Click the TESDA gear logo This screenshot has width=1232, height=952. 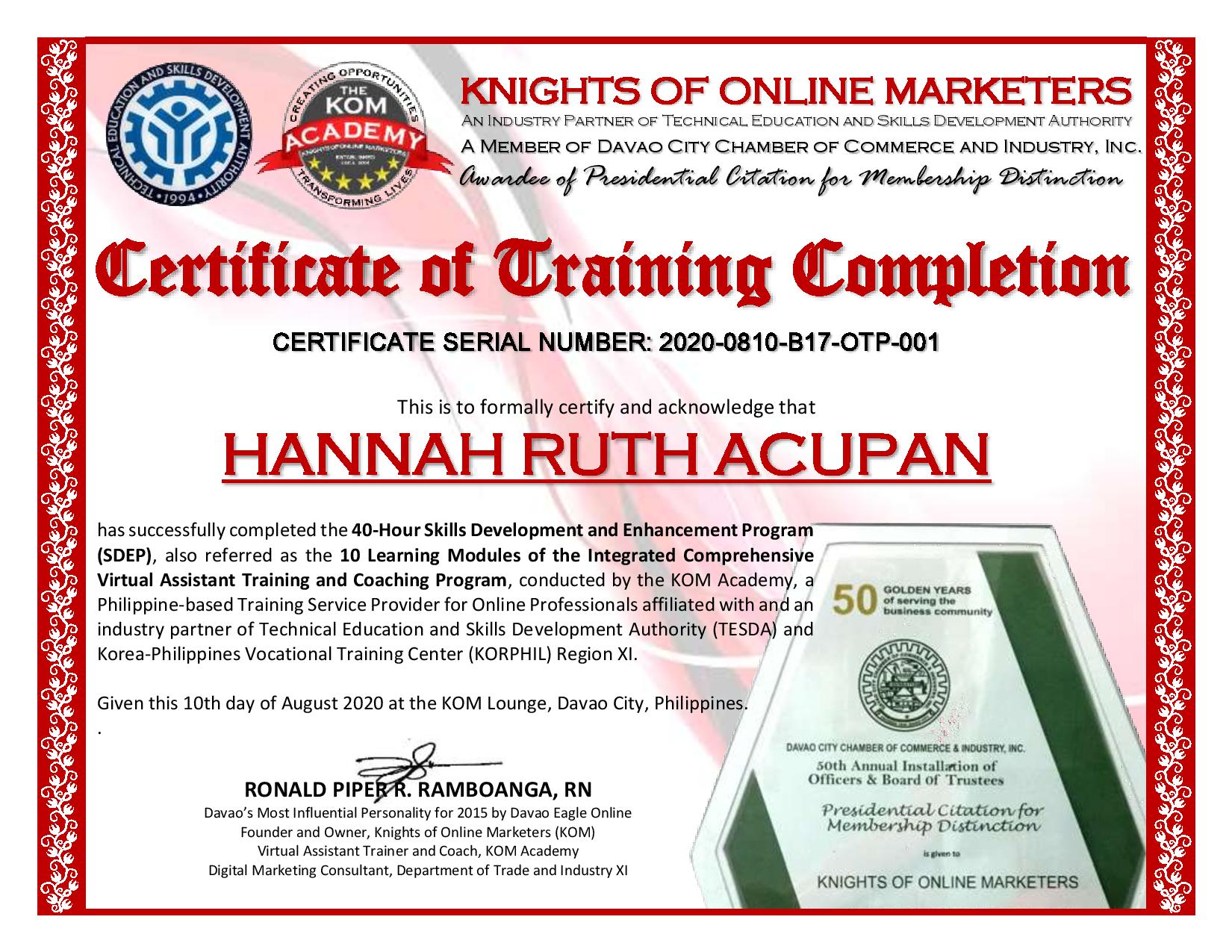coord(181,135)
